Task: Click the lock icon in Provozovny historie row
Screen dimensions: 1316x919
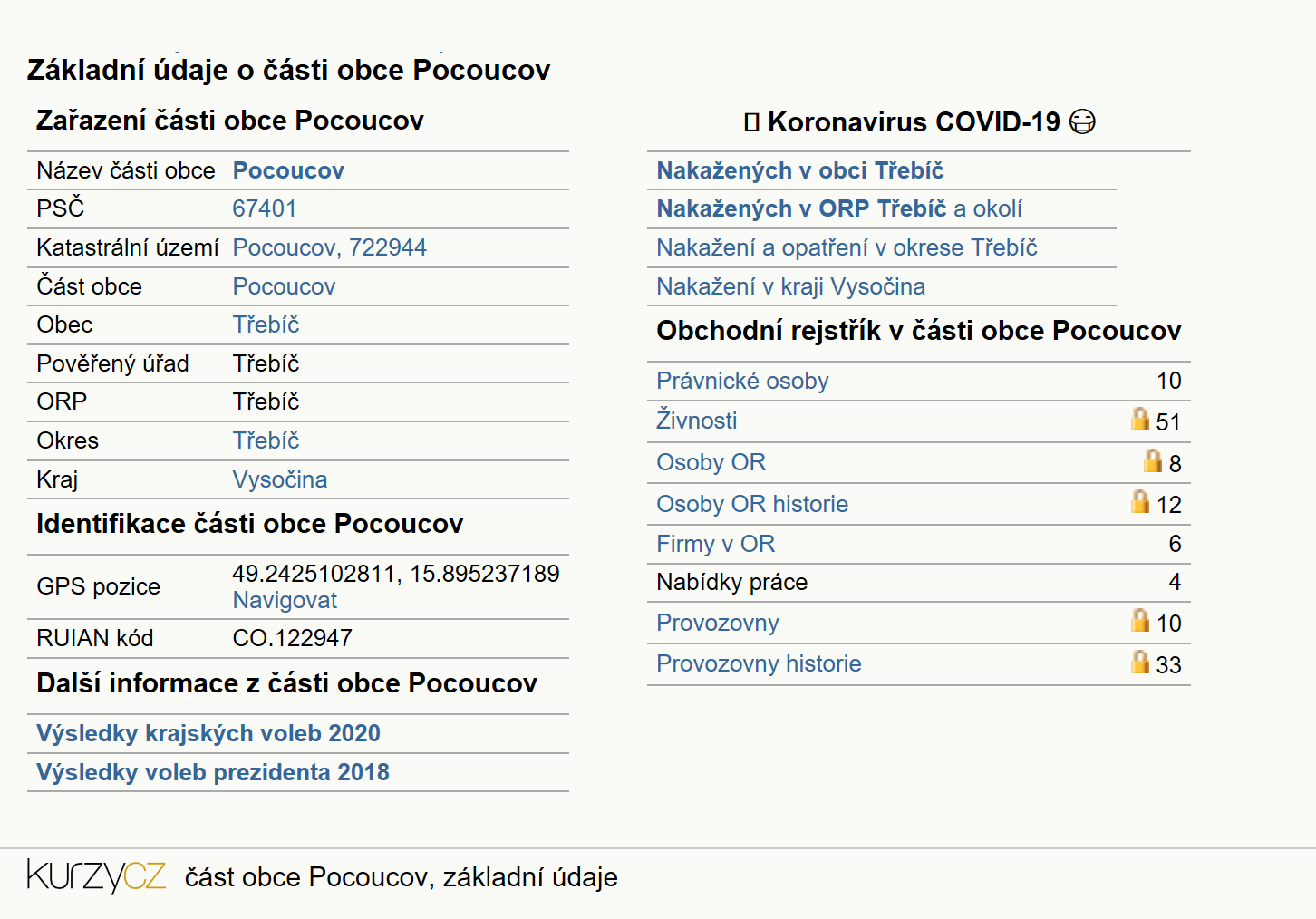Action: click(x=1140, y=662)
